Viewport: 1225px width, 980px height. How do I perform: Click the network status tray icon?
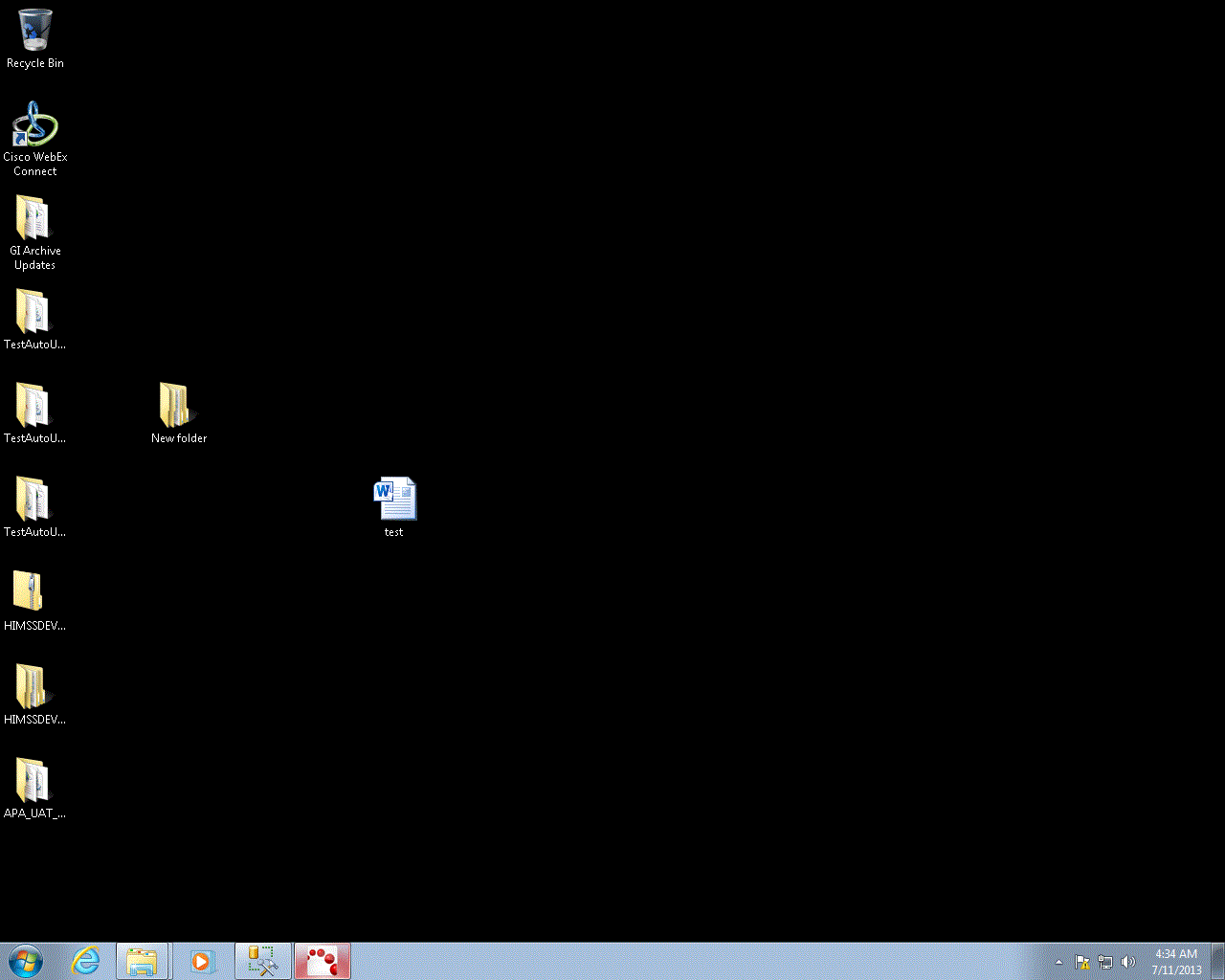pos(1105,962)
